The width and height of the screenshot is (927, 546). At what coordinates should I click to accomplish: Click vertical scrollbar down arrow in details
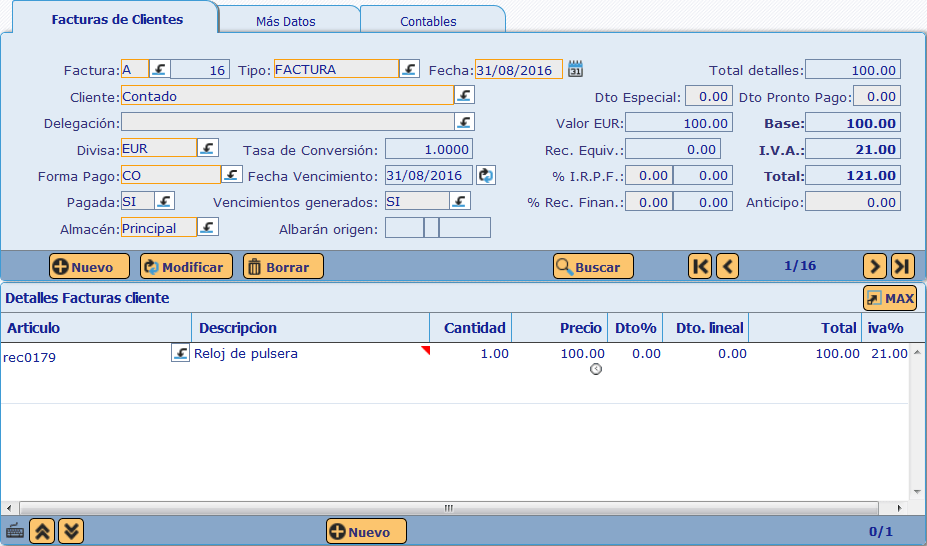coord(917,492)
